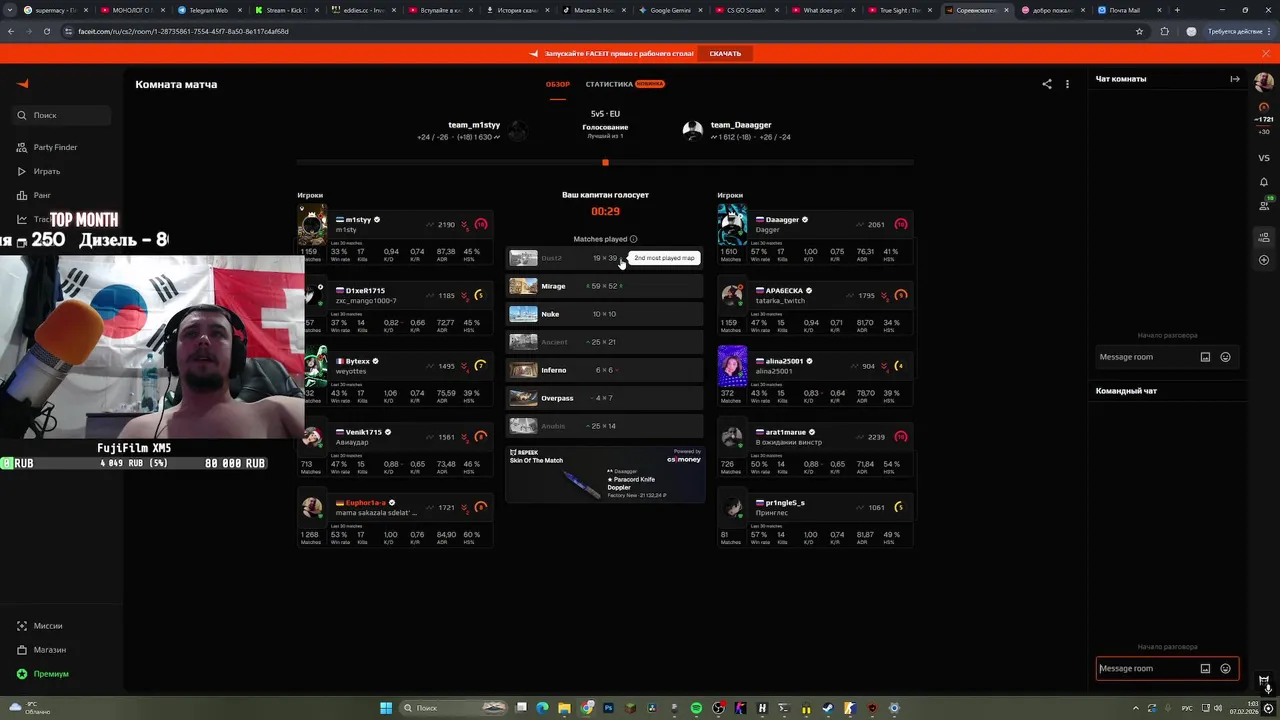Attach image in team chat input

[x=1205, y=668]
